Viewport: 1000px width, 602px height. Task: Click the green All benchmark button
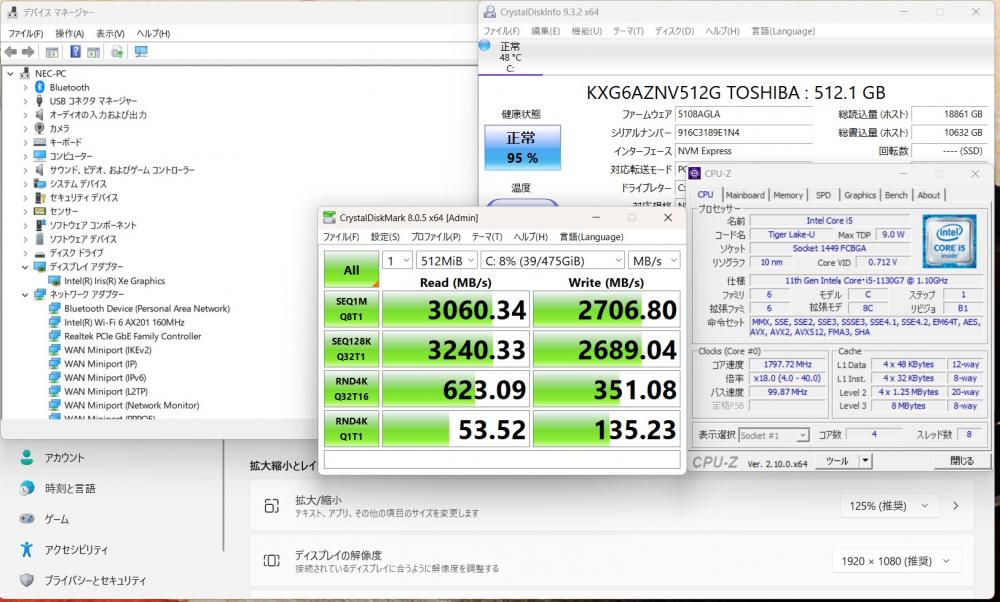coord(351,269)
